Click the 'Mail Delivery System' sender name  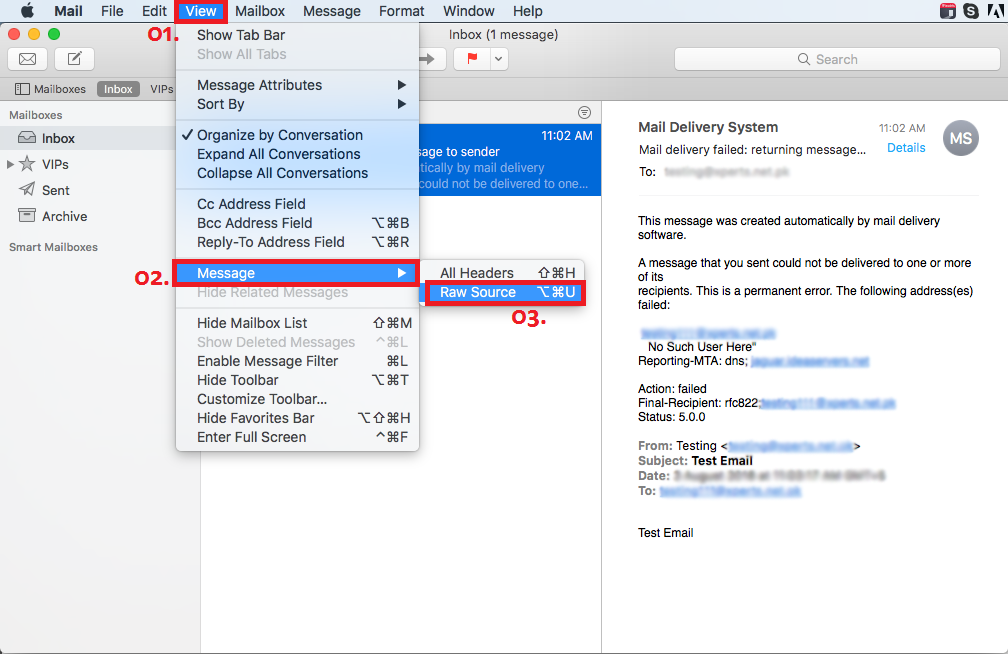coord(708,127)
